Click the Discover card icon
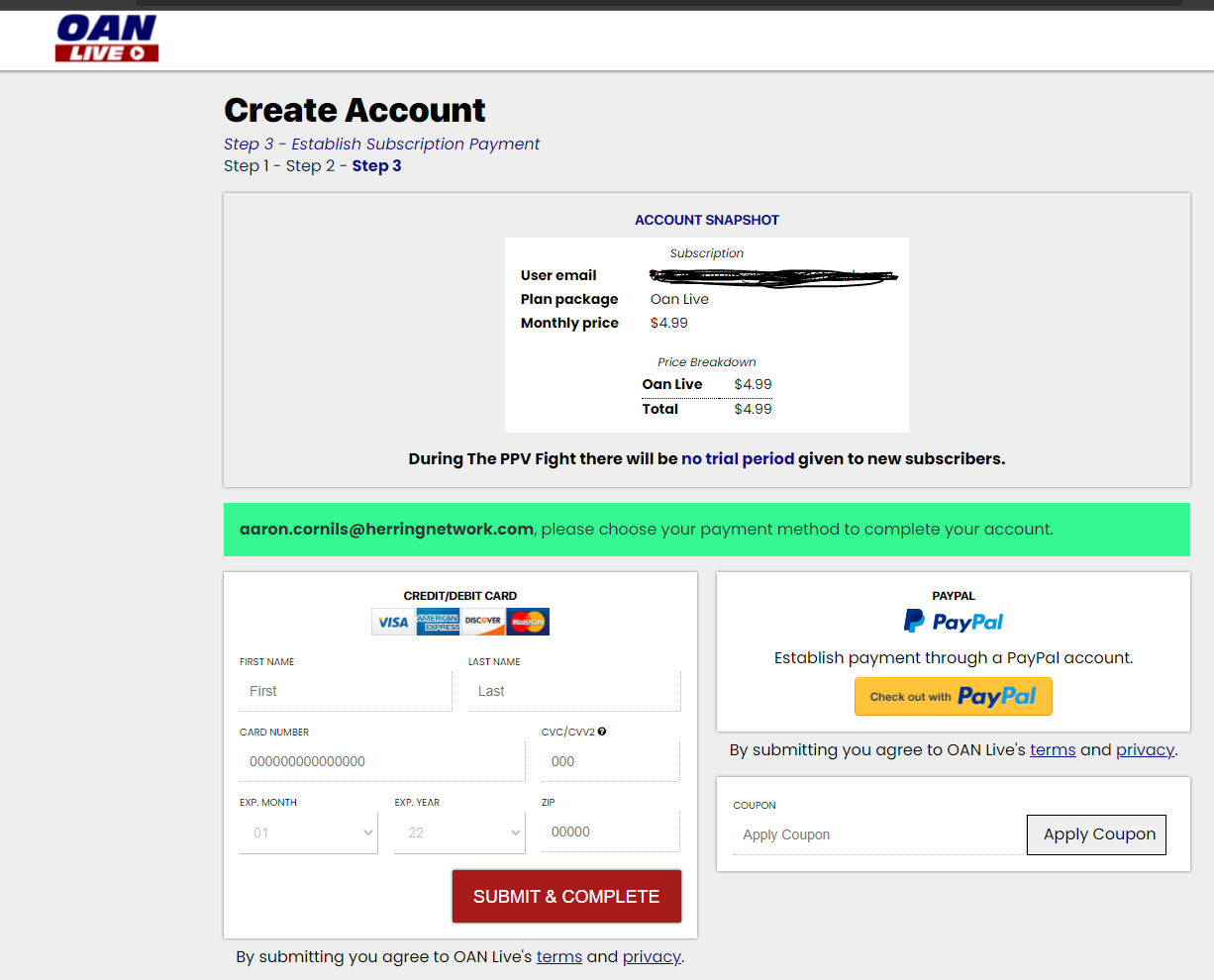Image resolution: width=1214 pixels, height=980 pixels. (483, 622)
